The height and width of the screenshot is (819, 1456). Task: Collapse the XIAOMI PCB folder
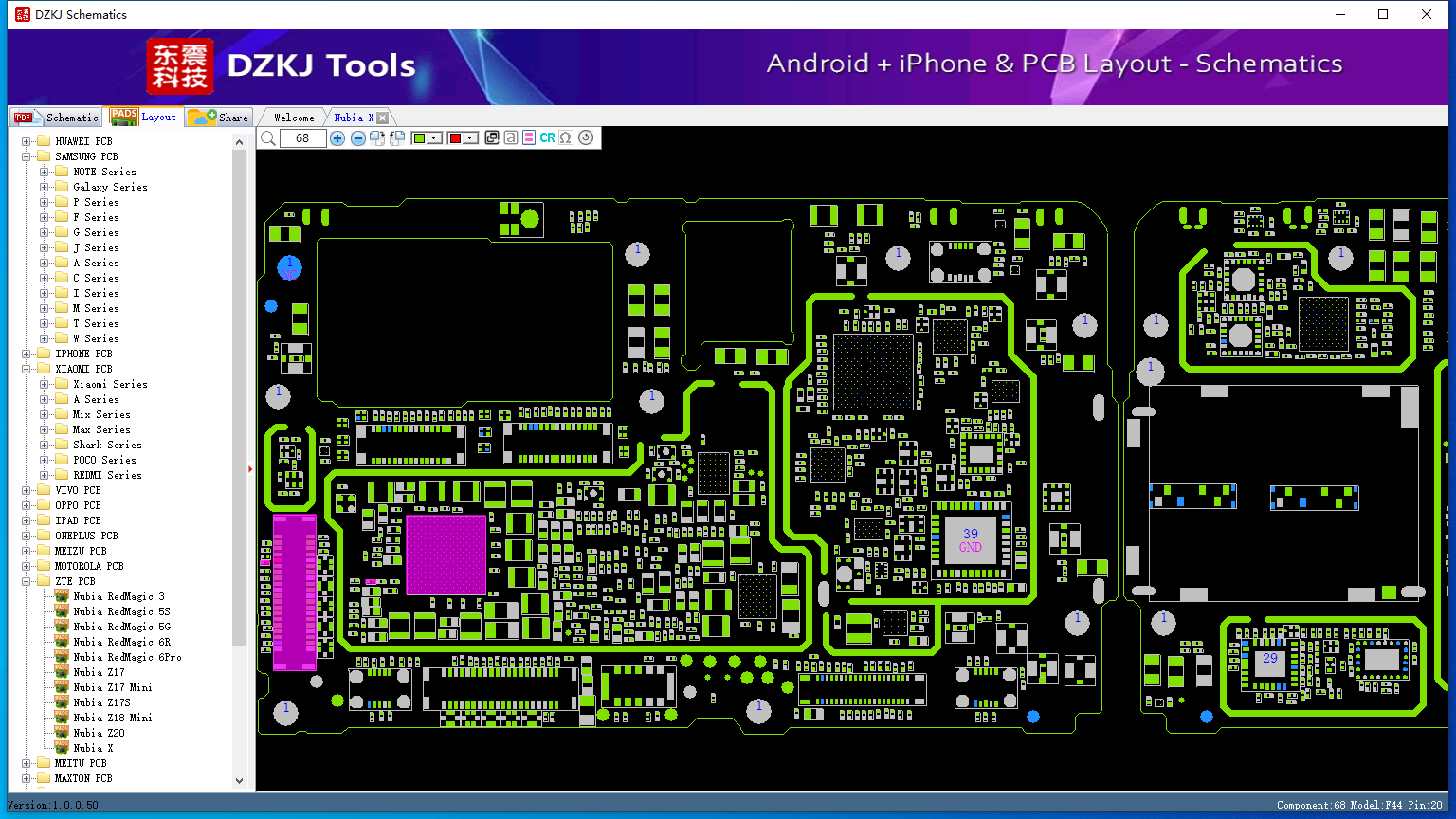click(x=27, y=369)
